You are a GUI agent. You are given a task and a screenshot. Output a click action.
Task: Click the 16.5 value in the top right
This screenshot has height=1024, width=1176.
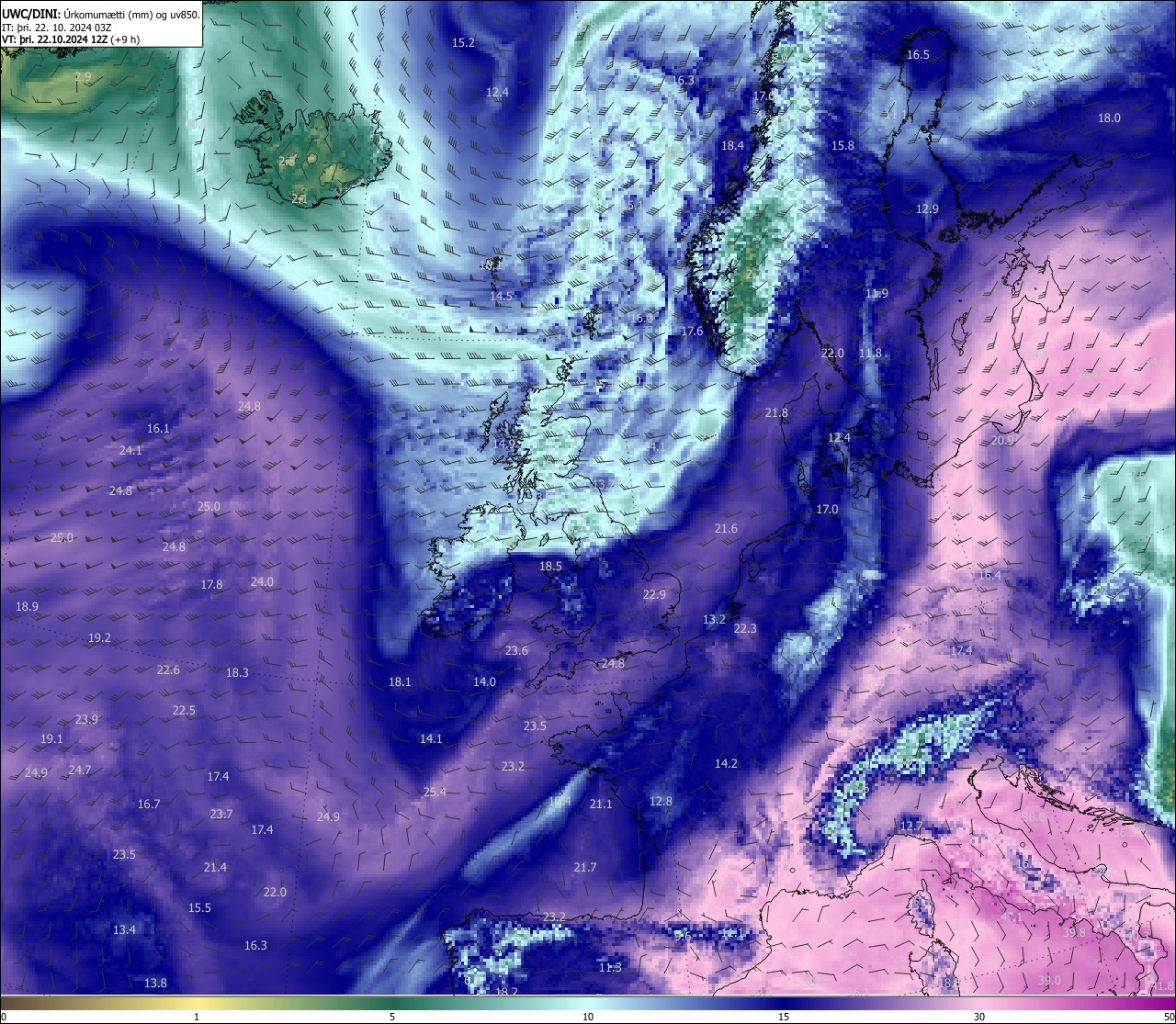918,55
